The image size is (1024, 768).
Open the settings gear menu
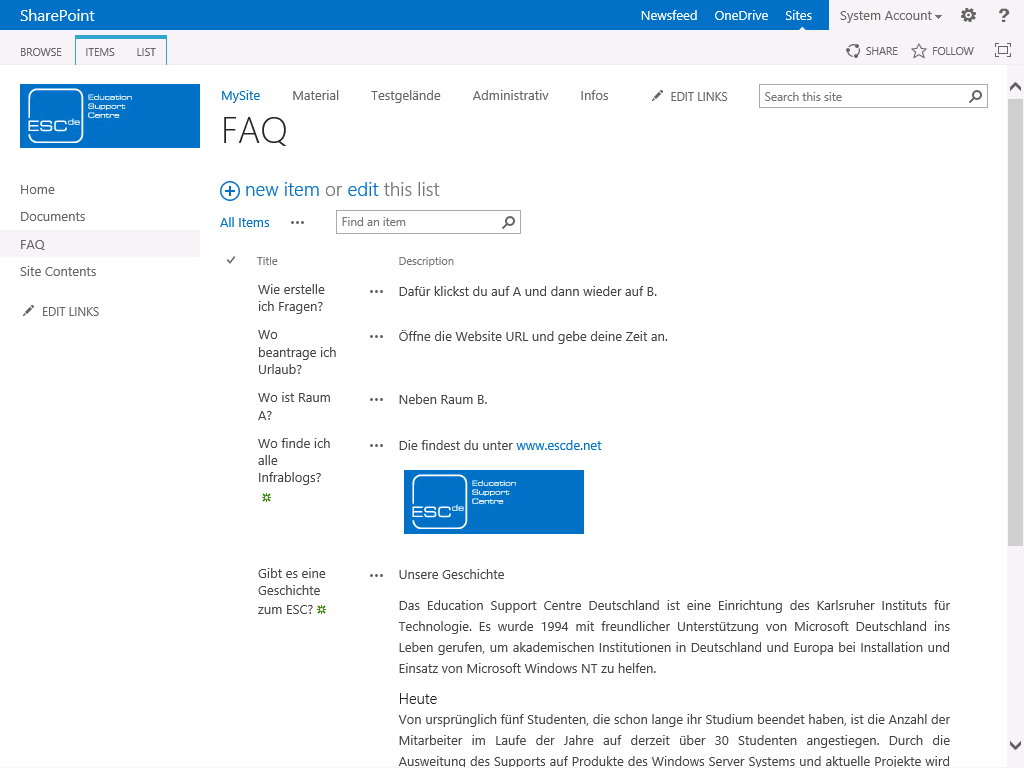click(968, 15)
